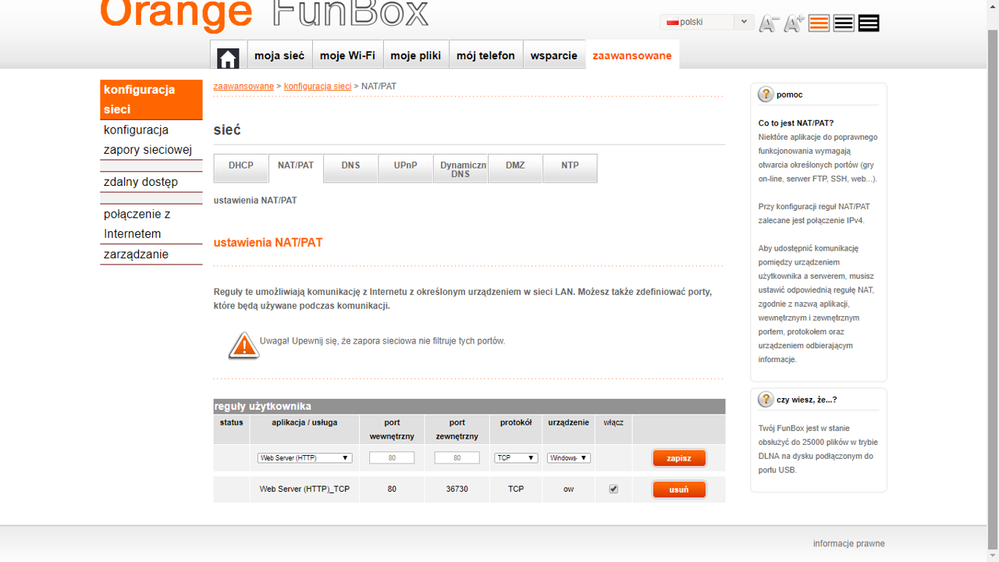Screen dimensions: 999x562
Task: Disable the Web Server (HTTP)_TCP rule checkbox
Action: [613, 489]
